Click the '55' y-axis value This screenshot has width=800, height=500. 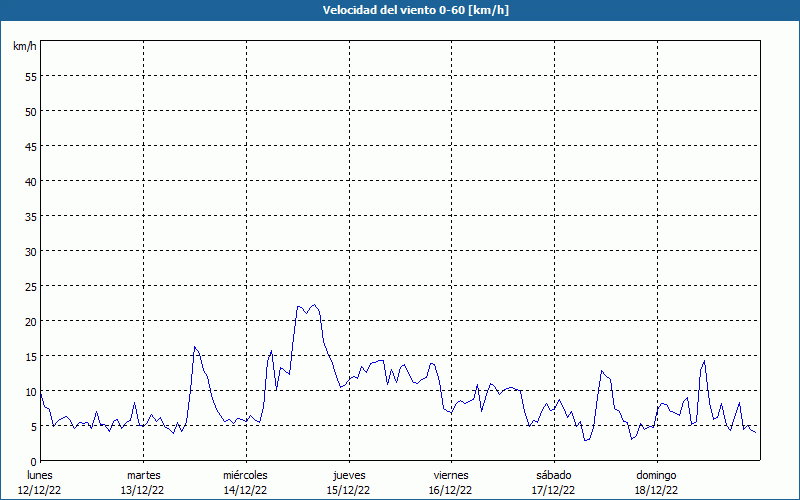tap(31, 77)
